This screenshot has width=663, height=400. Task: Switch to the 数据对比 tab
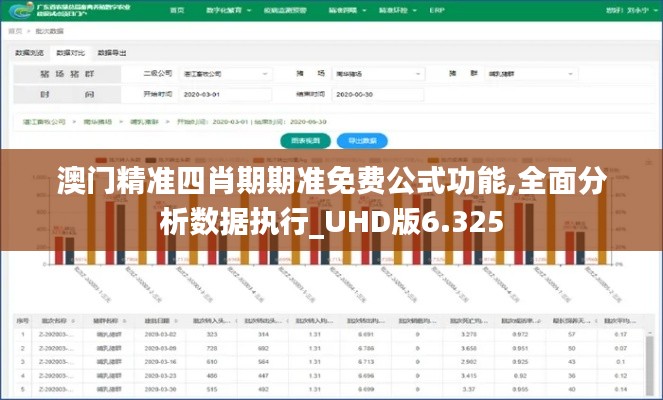[x=70, y=51]
